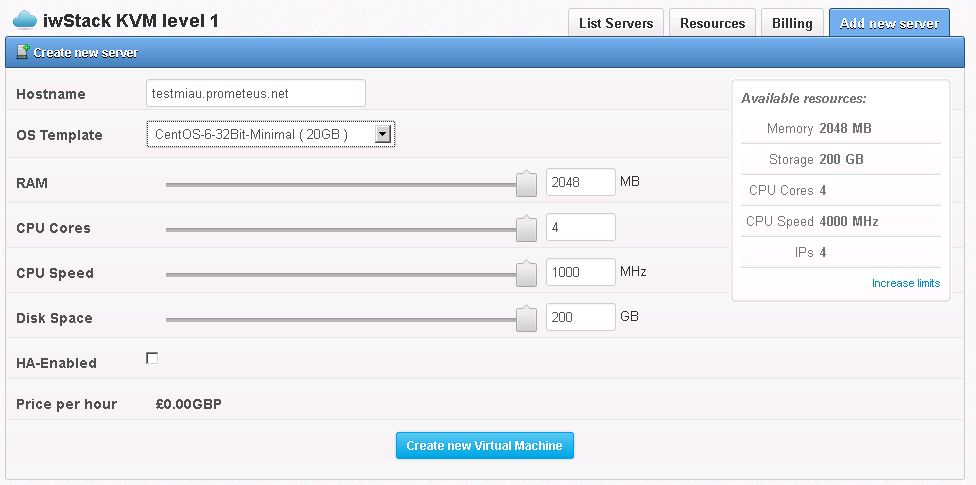976x485 pixels.
Task: Click the HA-Enabled label
Action: tap(57, 363)
